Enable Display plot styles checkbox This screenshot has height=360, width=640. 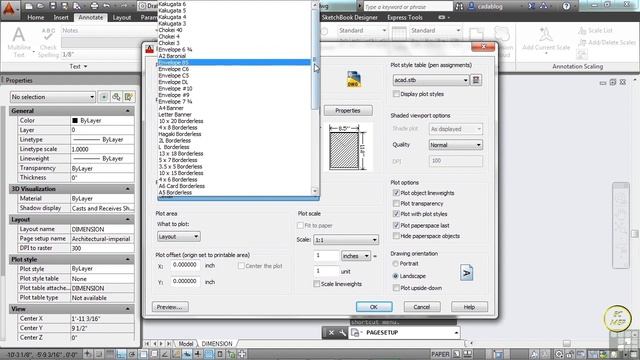point(396,94)
